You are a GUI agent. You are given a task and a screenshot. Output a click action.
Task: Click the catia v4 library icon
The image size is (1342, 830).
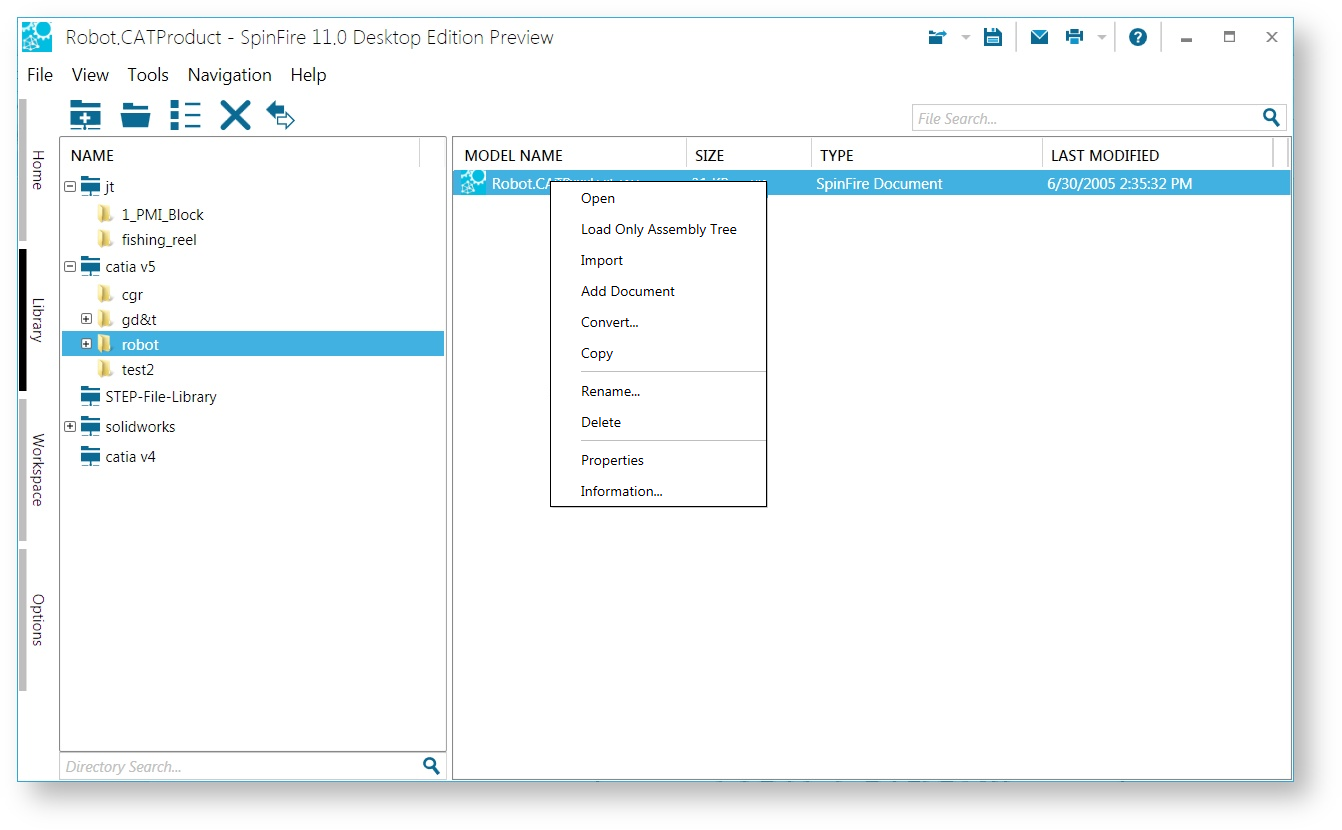click(91, 456)
